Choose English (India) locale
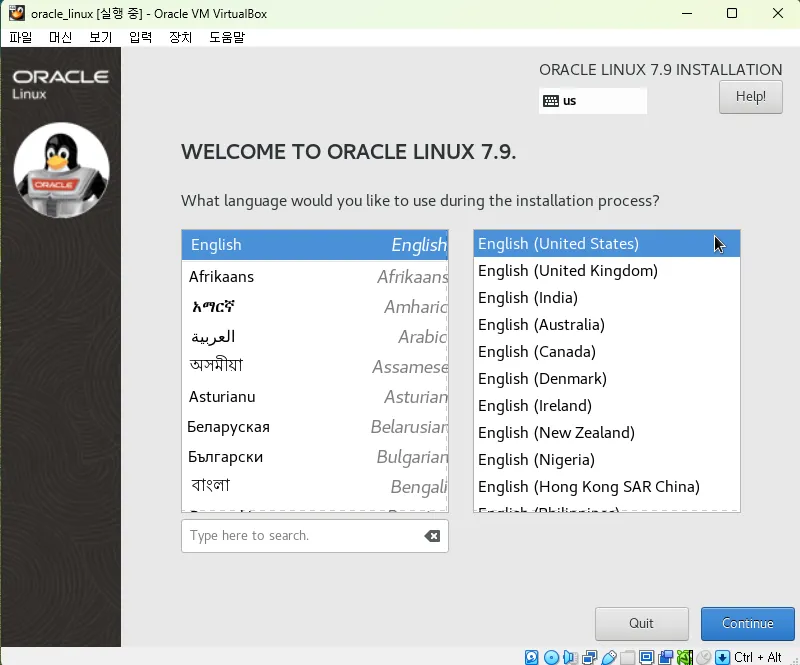This screenshot has width=800, height=665. [607, 298]
